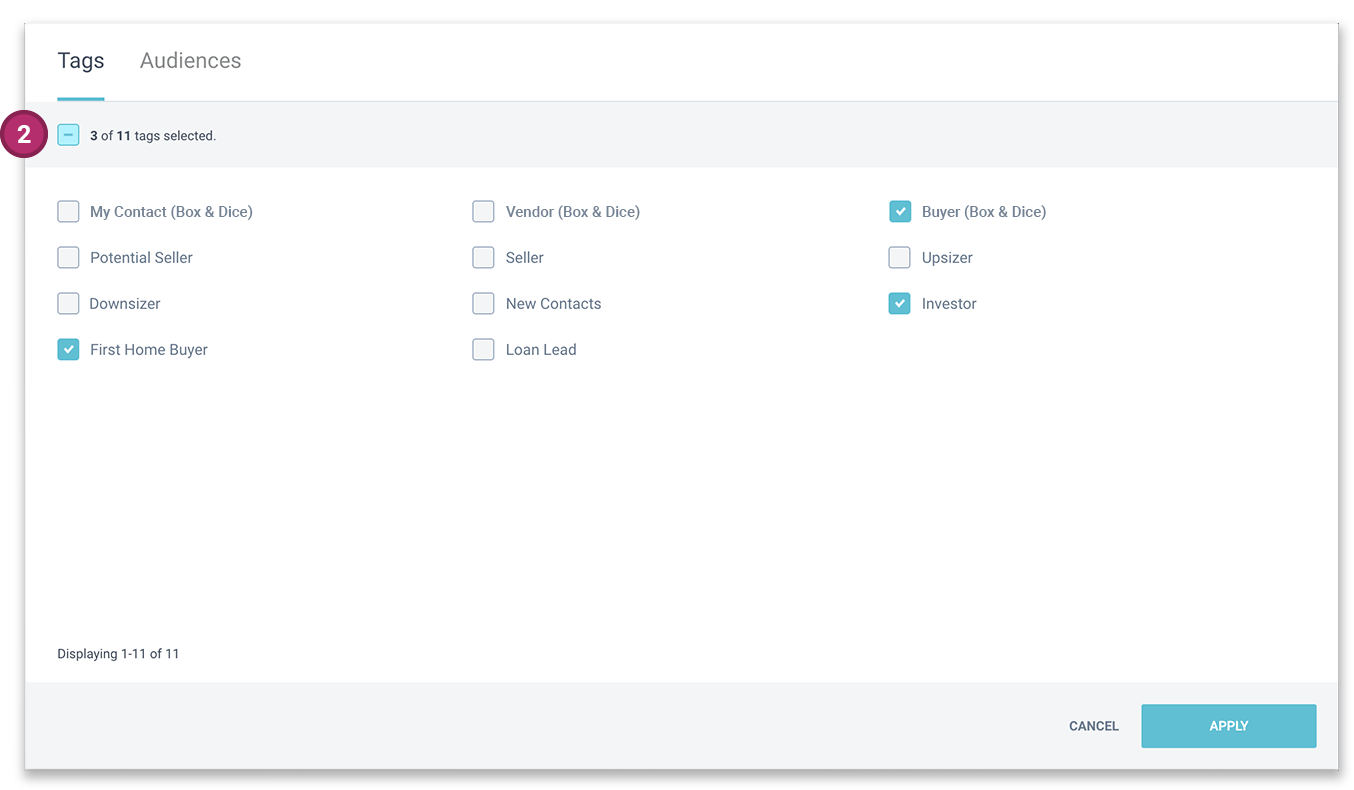Image resolution: width=1354 pixels, height=790 pixels.
Task: Select the Potential Seller tag
Action: (x=68, y=257)
